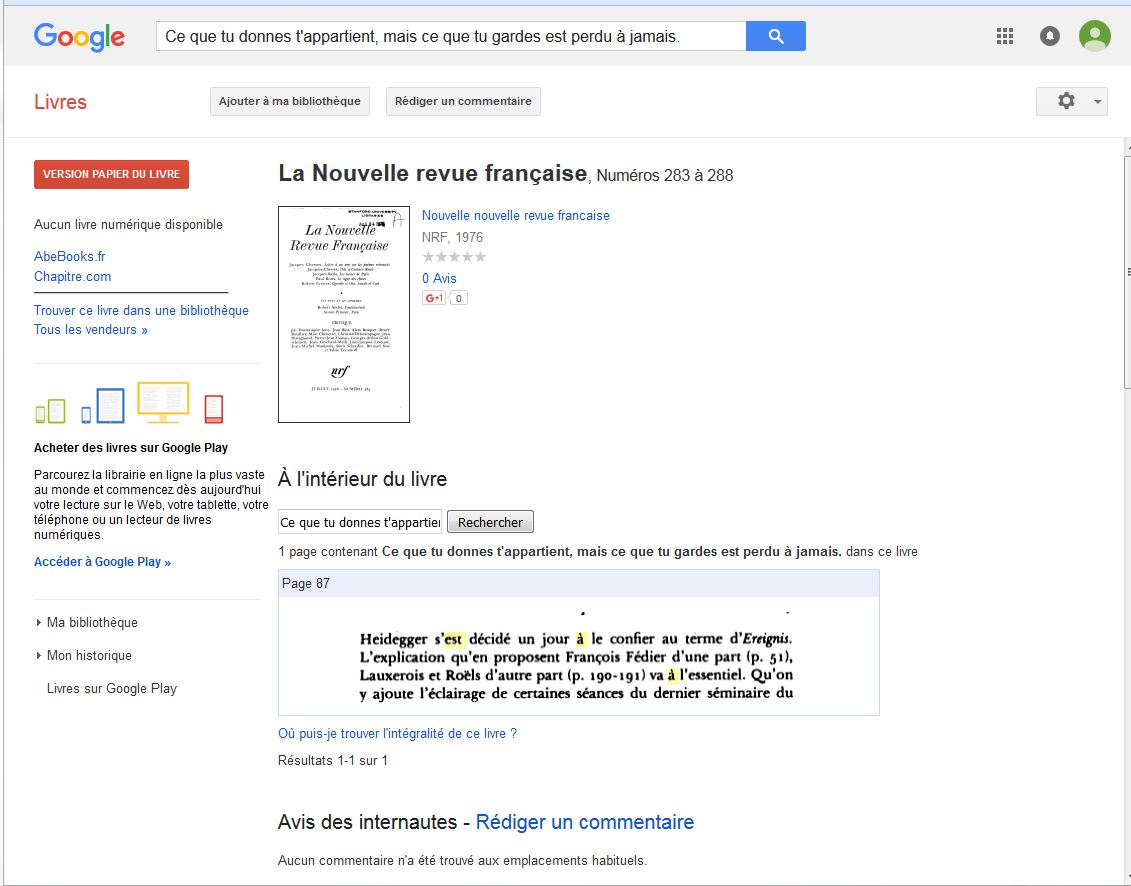Open Livres sur Google Play item
The image size is (1131, 886).
[x=112, y=688]
